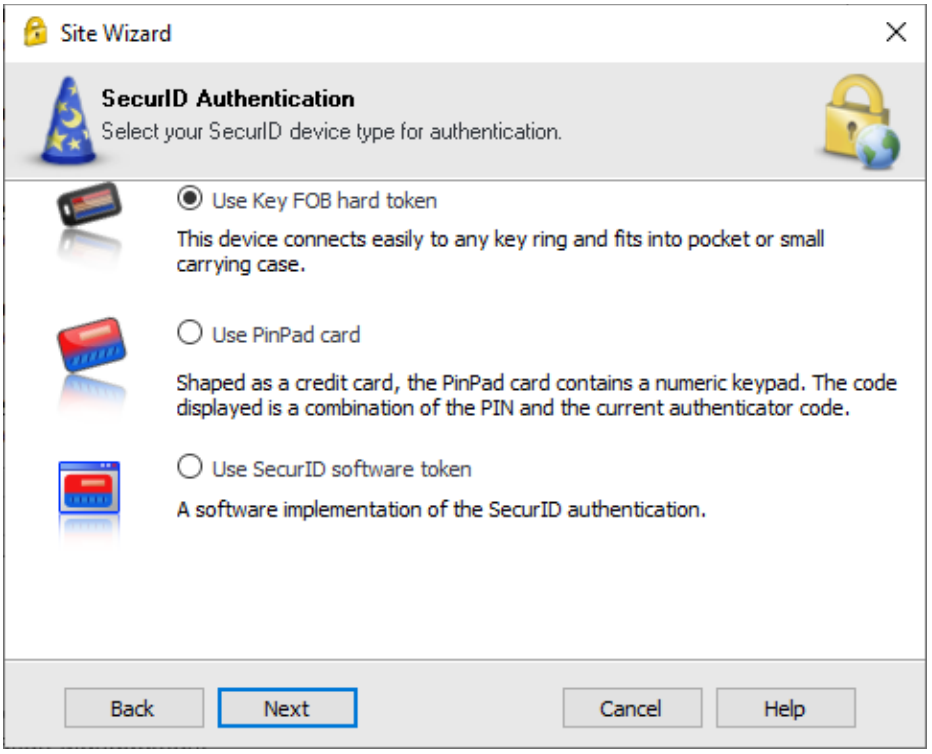Click the software token description text
932x754 pixels.
tap(441, 510)
